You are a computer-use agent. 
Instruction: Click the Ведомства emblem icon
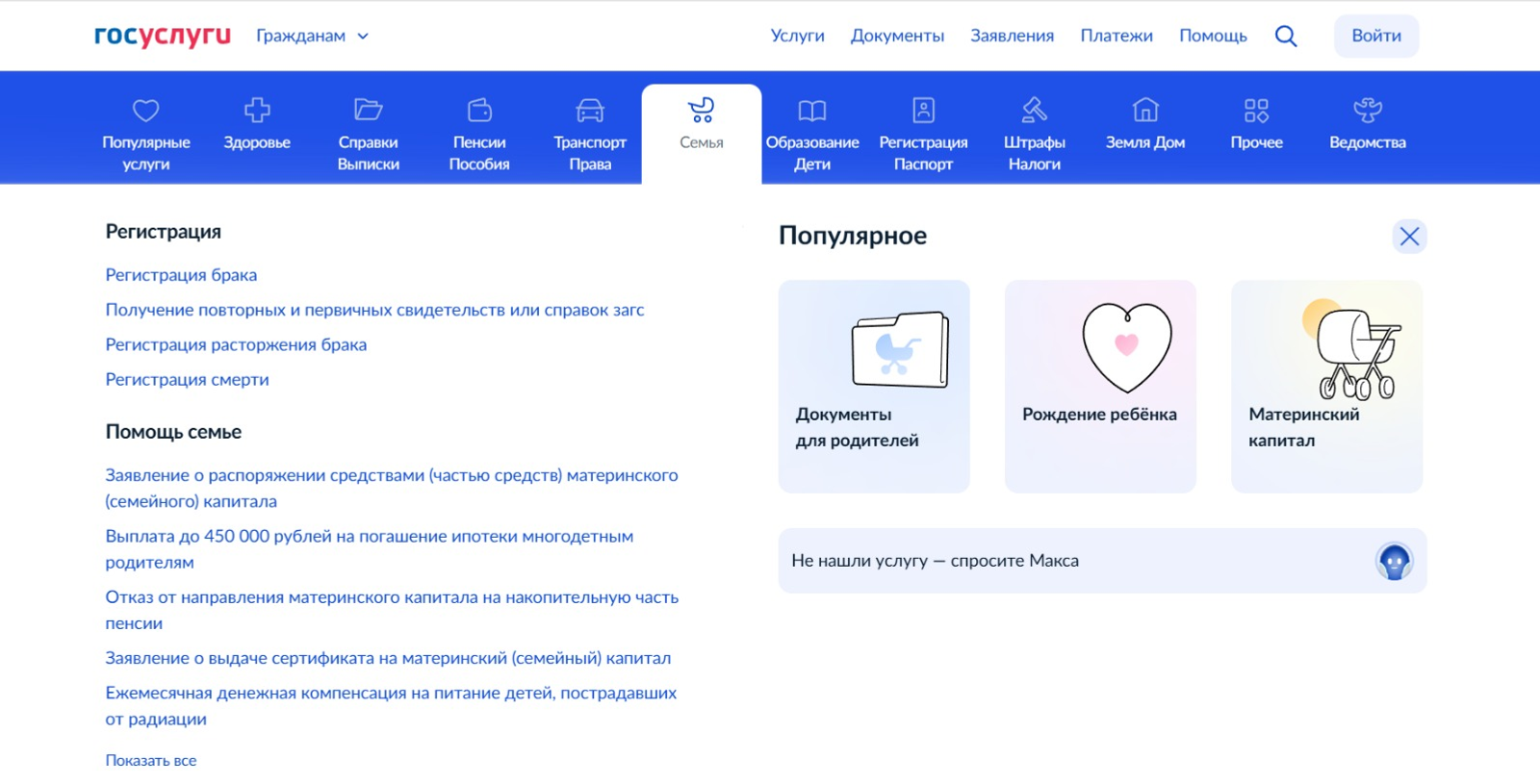(x=1368, y=111)
